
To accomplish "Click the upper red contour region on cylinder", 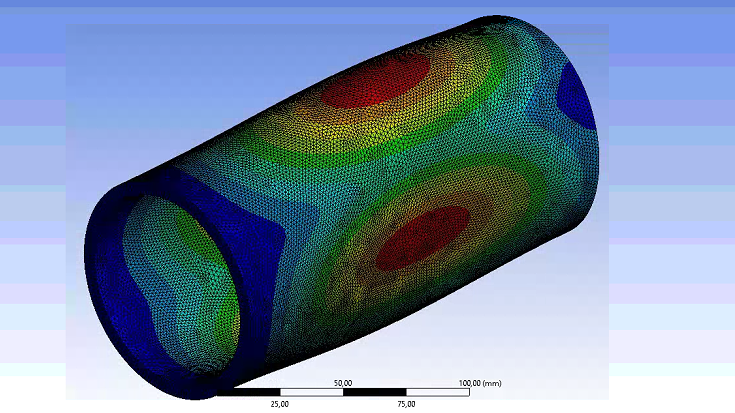I will click(x=378, y=82).
